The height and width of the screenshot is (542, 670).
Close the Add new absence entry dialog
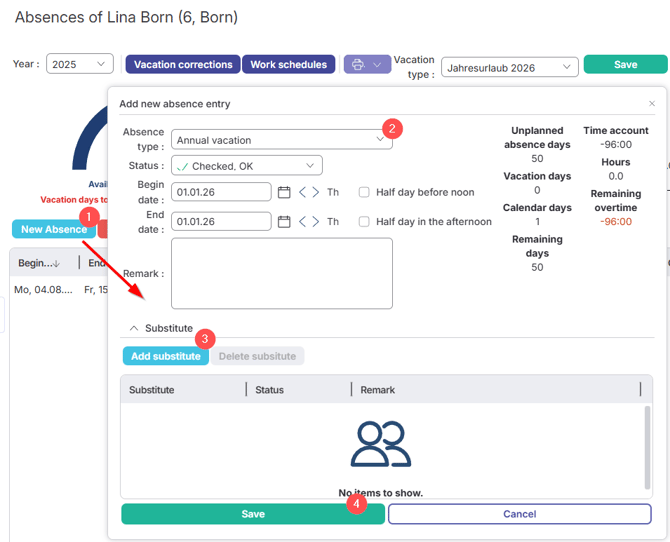652,104
